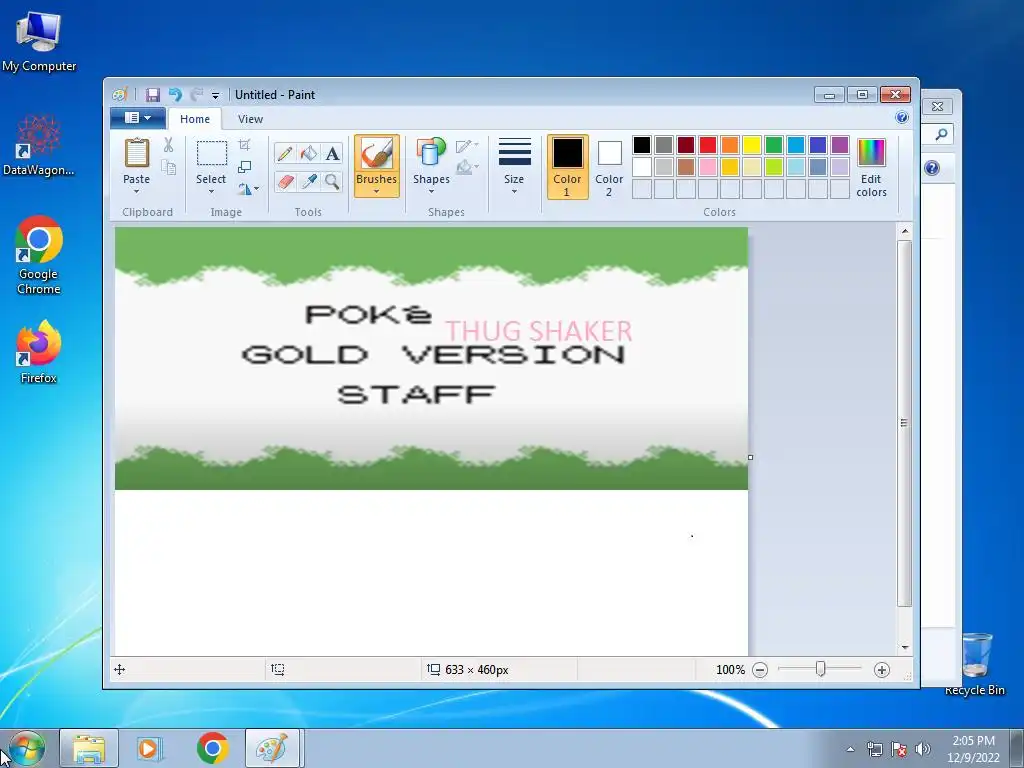Click the vertical scrollbar thumb
Viewport: 1024px width, 768px height.
pyautogui.click(x=904, y=423)
